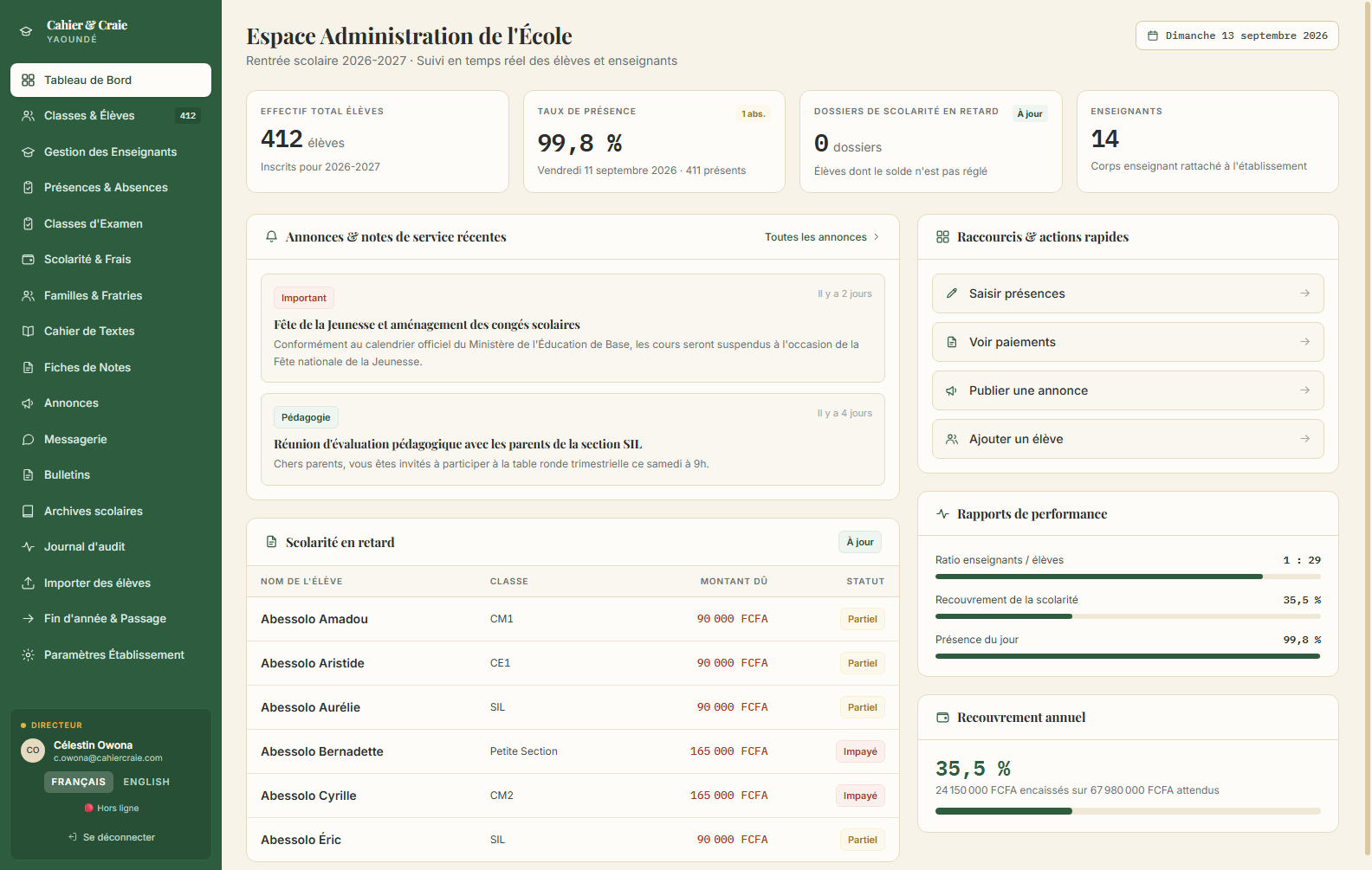
Task: Open Fin d'année & Passage item
Action: 111,619
